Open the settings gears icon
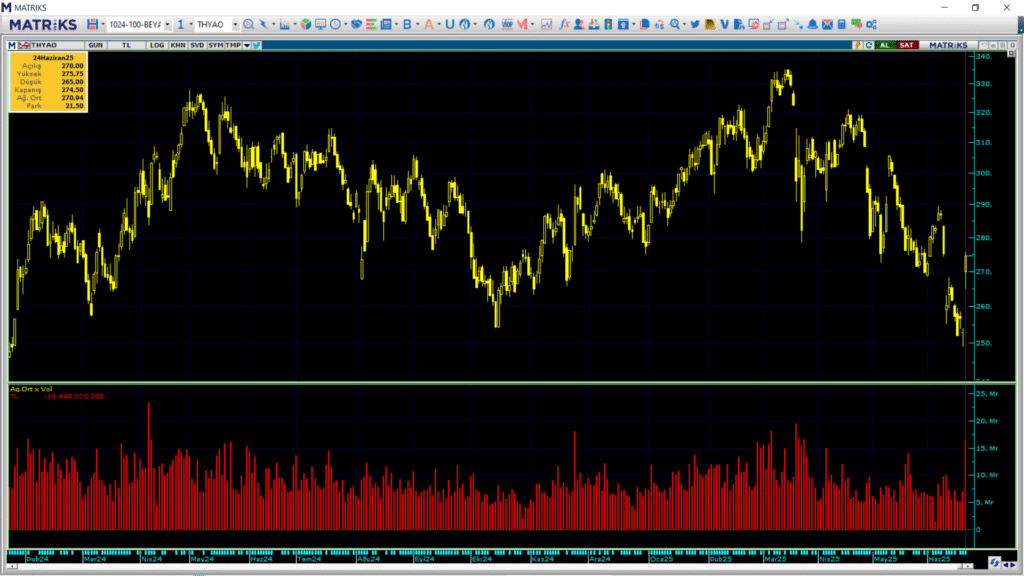1024x576 pixels. pos(870,24)
